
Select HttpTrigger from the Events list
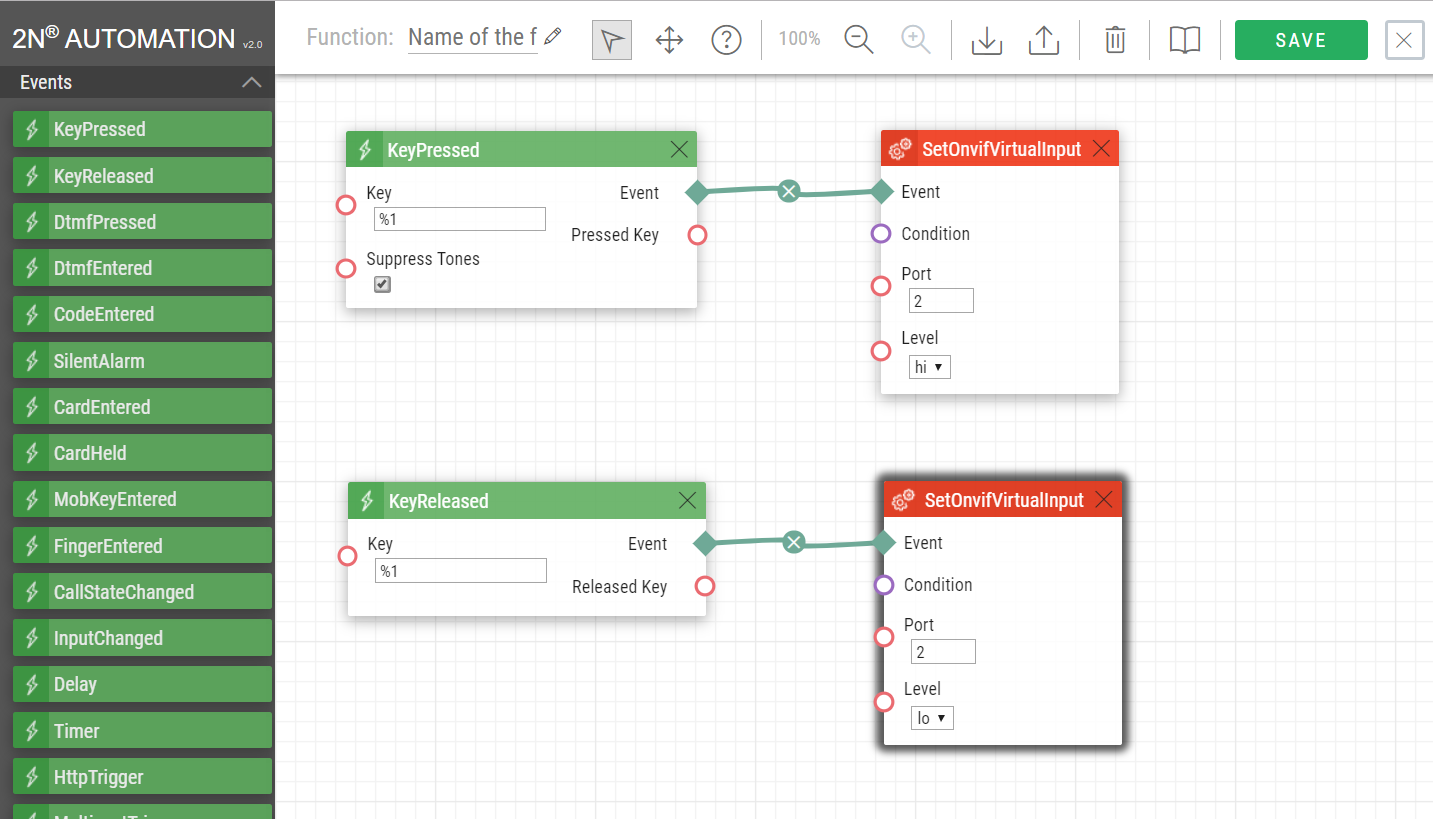(x=142, y=777)
